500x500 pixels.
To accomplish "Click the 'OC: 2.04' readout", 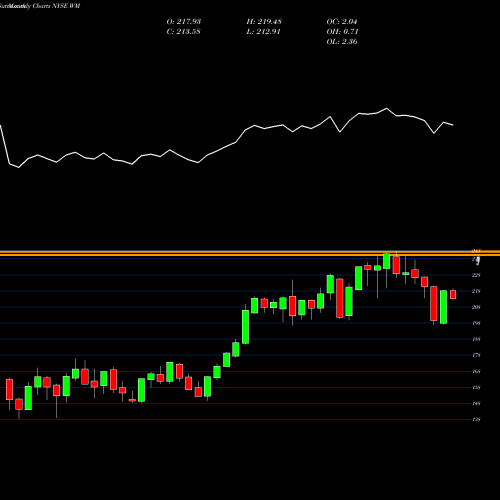I will (x=342, y=22).
